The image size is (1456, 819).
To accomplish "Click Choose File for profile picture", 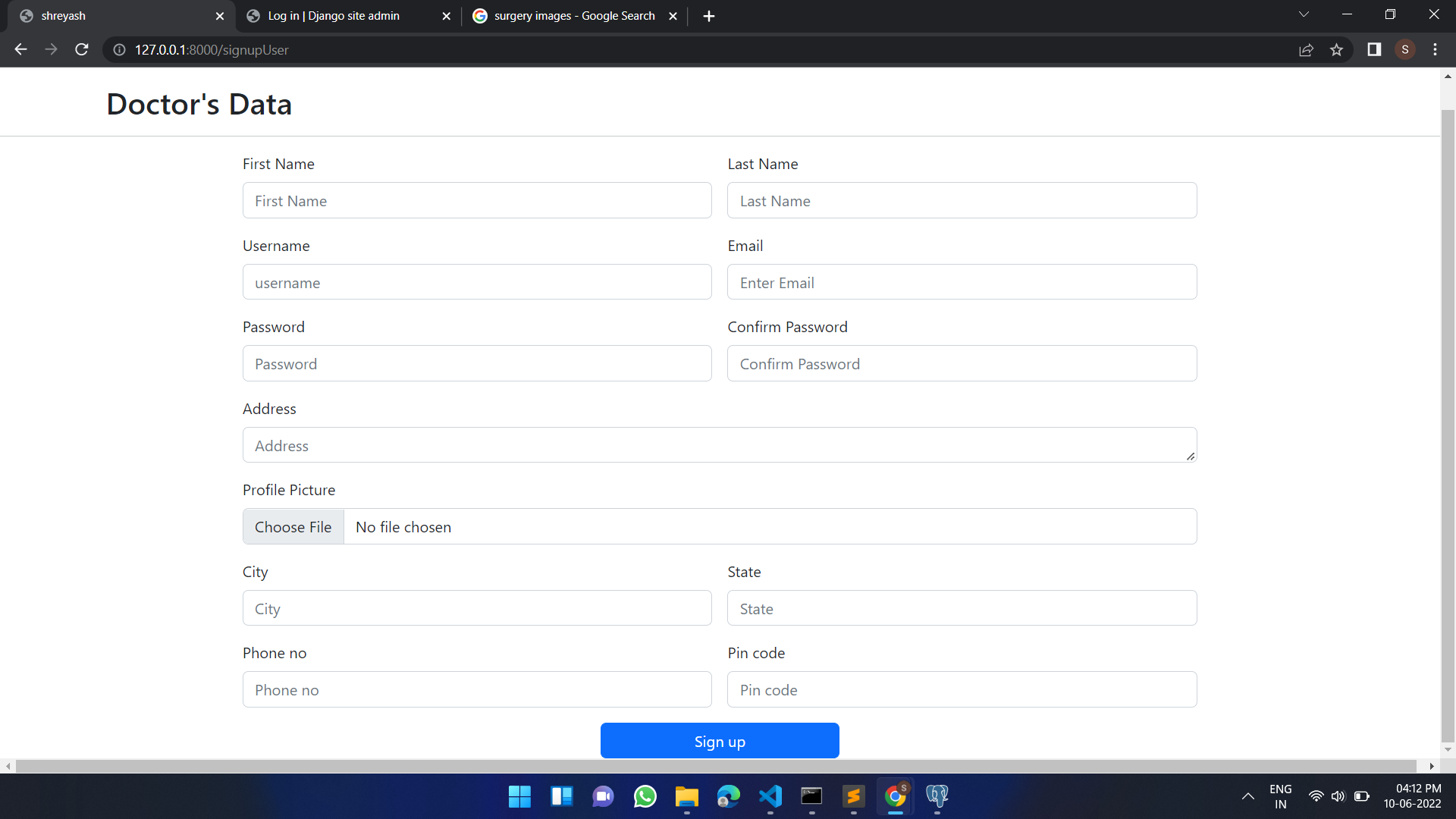I will click(293, 526).
